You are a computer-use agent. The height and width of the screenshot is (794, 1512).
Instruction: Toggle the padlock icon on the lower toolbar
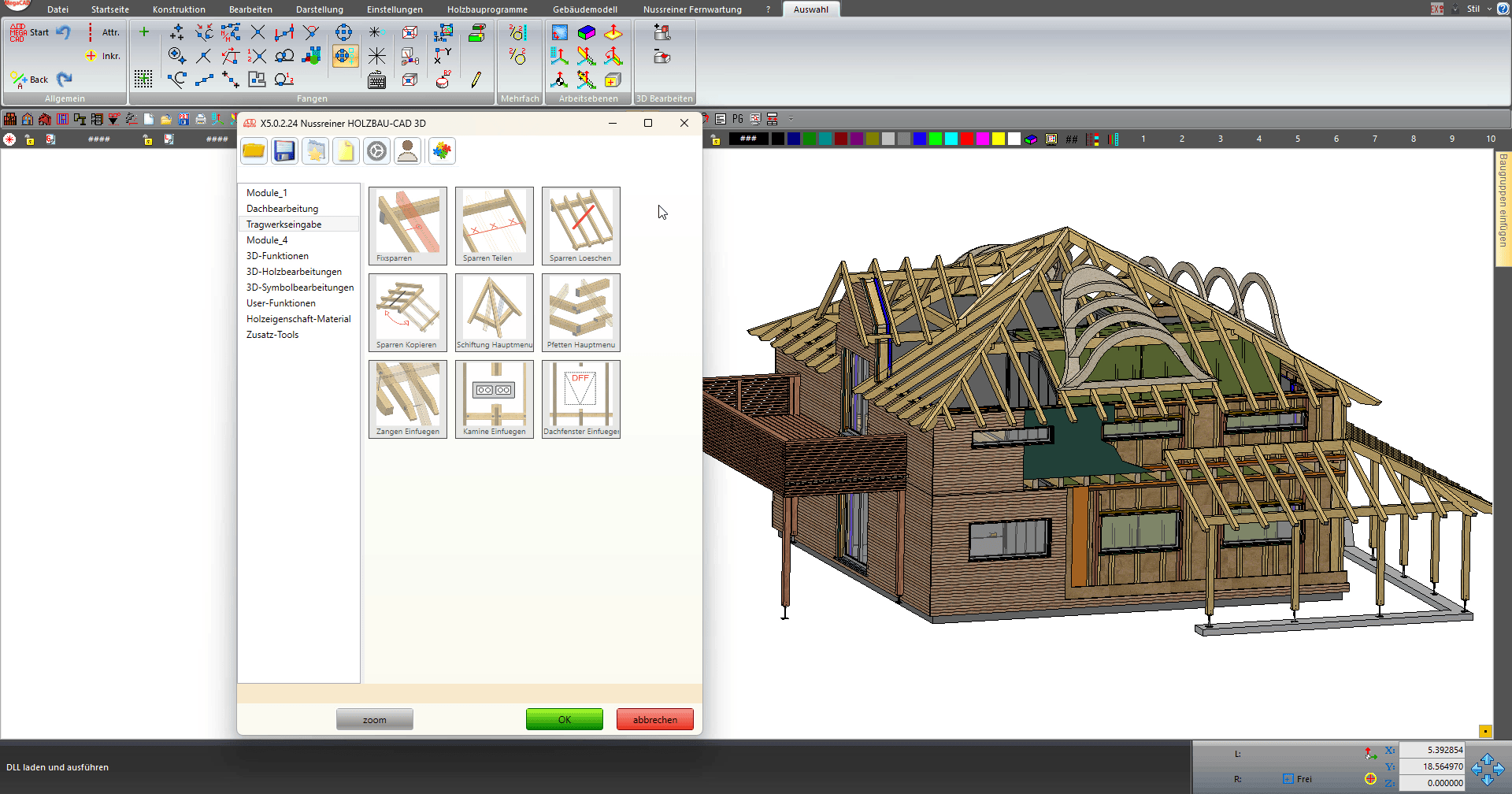[29, 139]
